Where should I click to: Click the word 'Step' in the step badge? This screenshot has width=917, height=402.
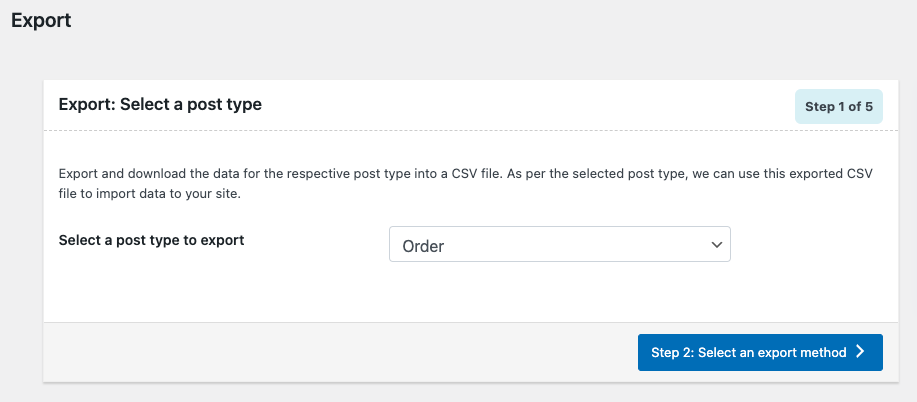[820, 106]
